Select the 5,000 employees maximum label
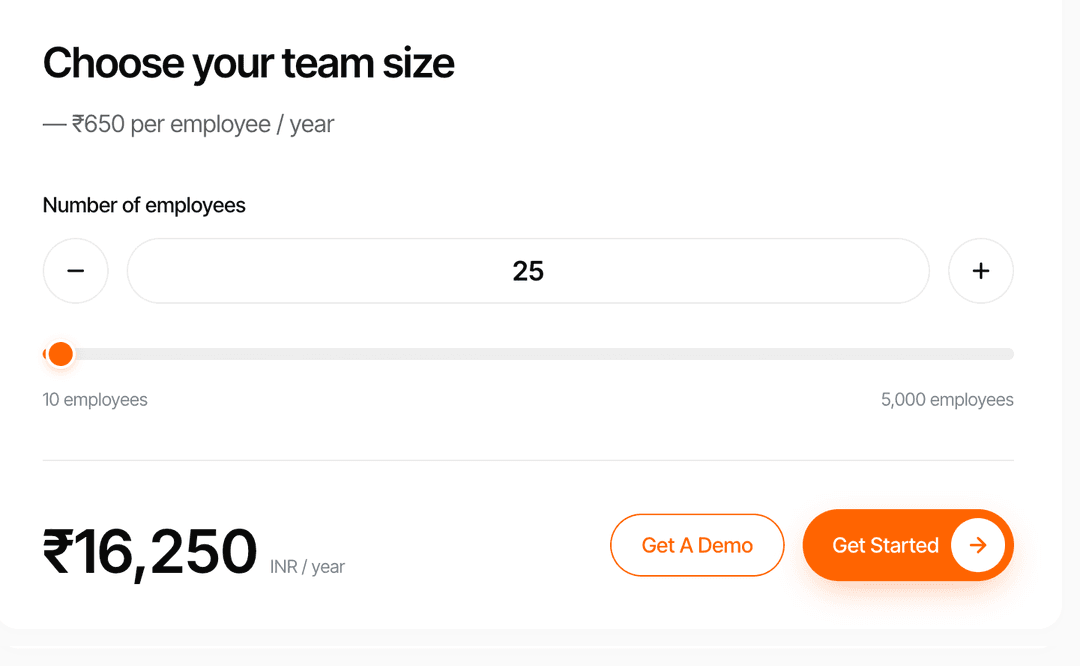The height and width of the screenshot is (666, 1080). 947,399
